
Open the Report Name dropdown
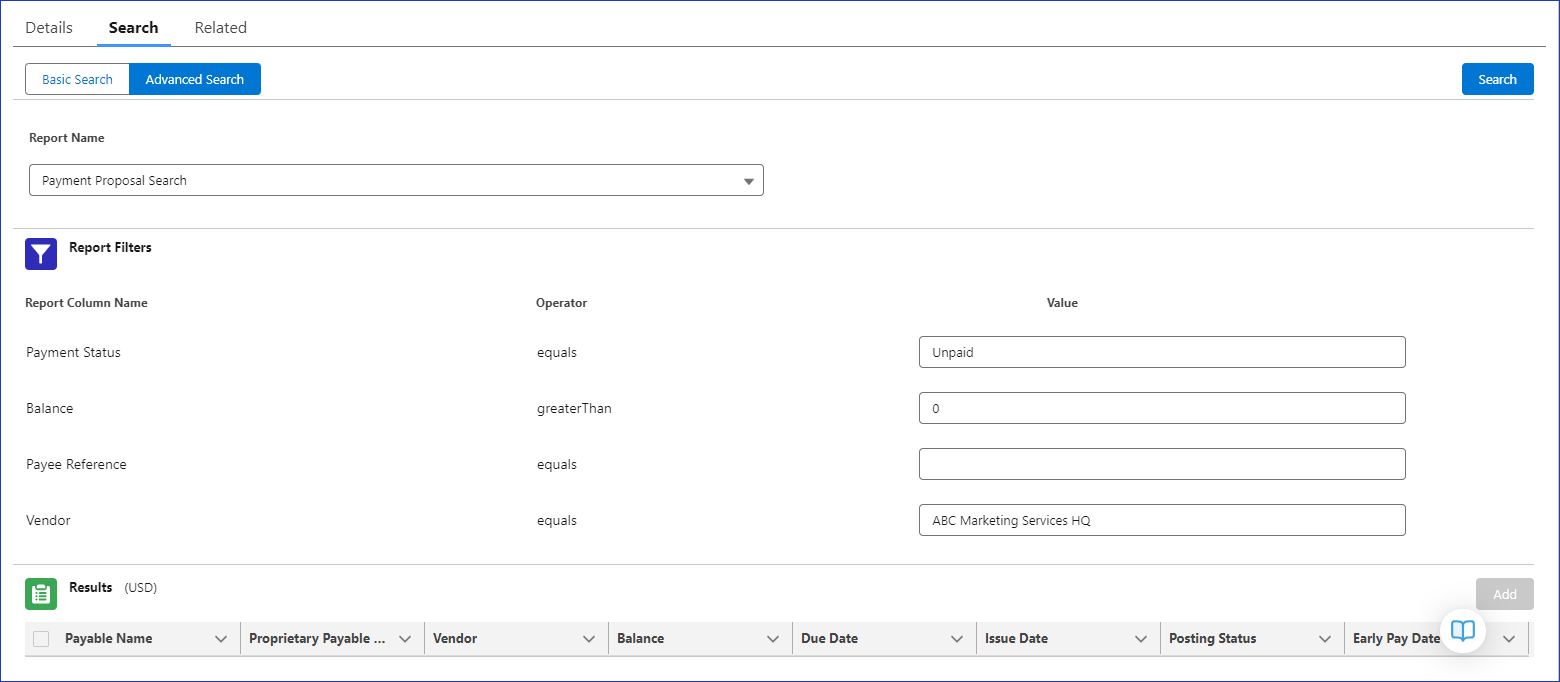tap(396, 181)
